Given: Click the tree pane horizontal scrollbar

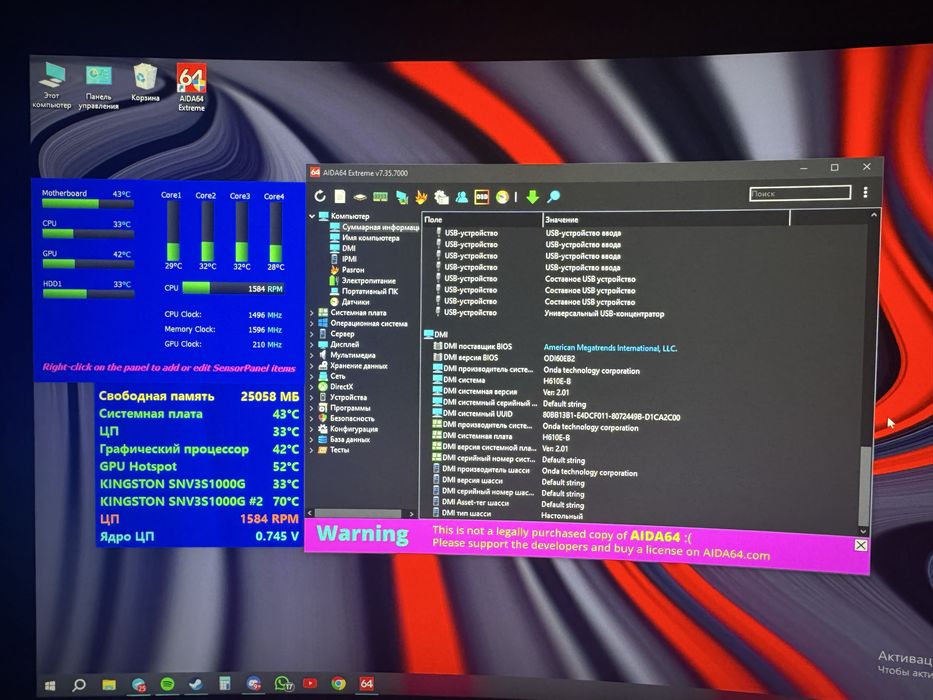Looking at the screenshot, I should (x=358, y=513).
